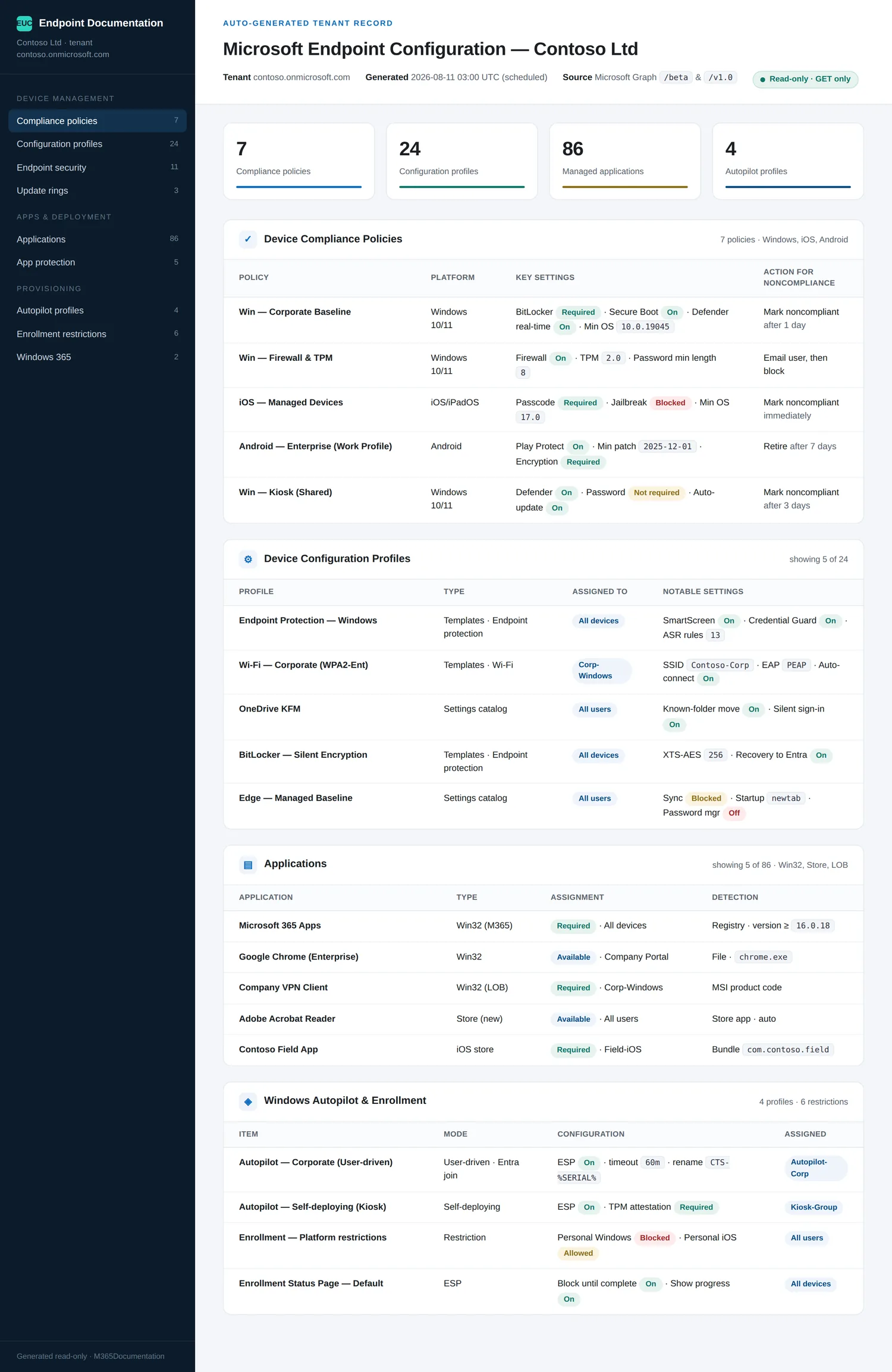Open Edge — Managed Baseline profile
Screen dimensions: 892x1372
pos(296,798)
